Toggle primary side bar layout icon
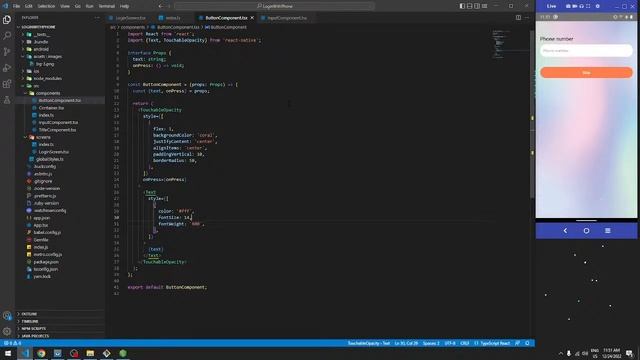The image size is (640, 360). [x=462, y=6]
